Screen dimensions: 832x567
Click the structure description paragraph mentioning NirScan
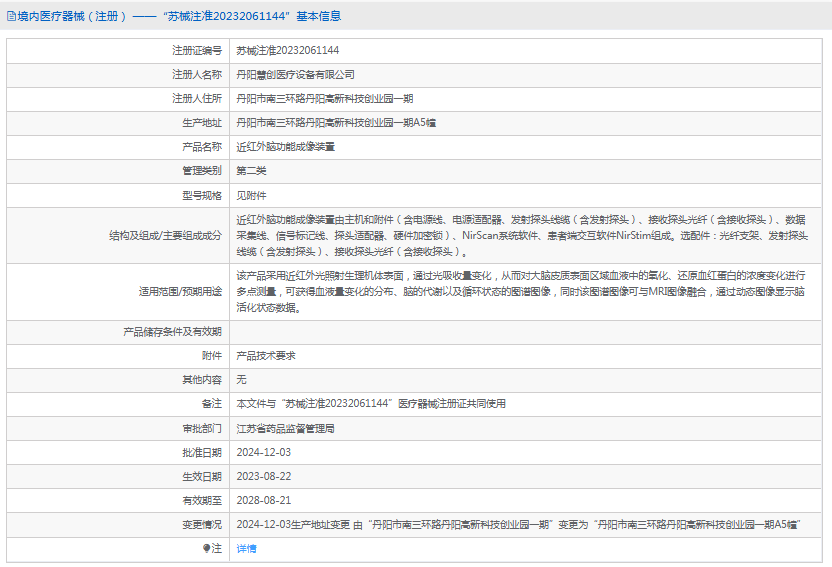tap(523, 235)
